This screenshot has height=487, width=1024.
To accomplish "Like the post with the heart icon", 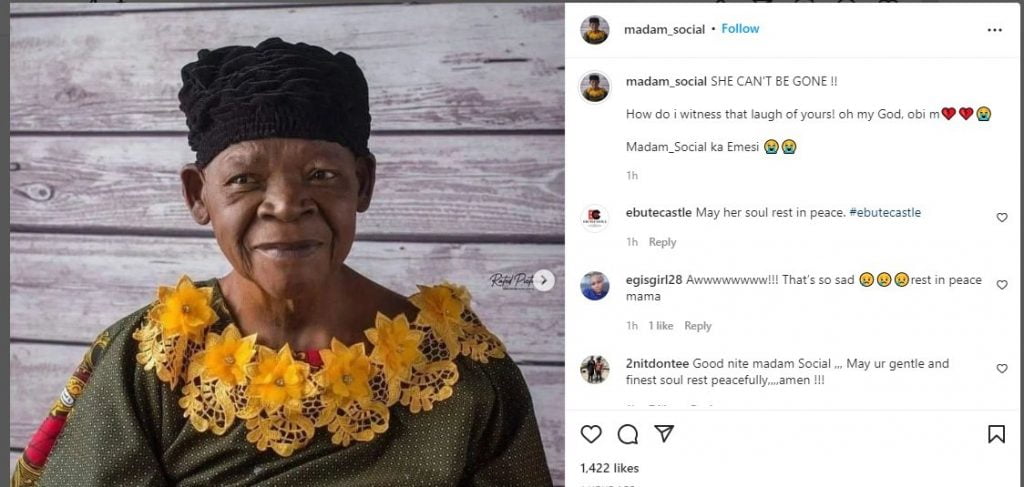I will point(591,434).
